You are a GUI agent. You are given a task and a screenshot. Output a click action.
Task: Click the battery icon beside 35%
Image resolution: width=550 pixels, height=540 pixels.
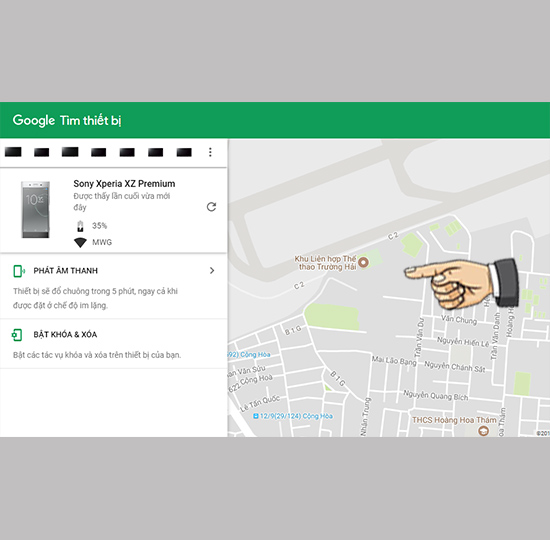coord(80,226)
